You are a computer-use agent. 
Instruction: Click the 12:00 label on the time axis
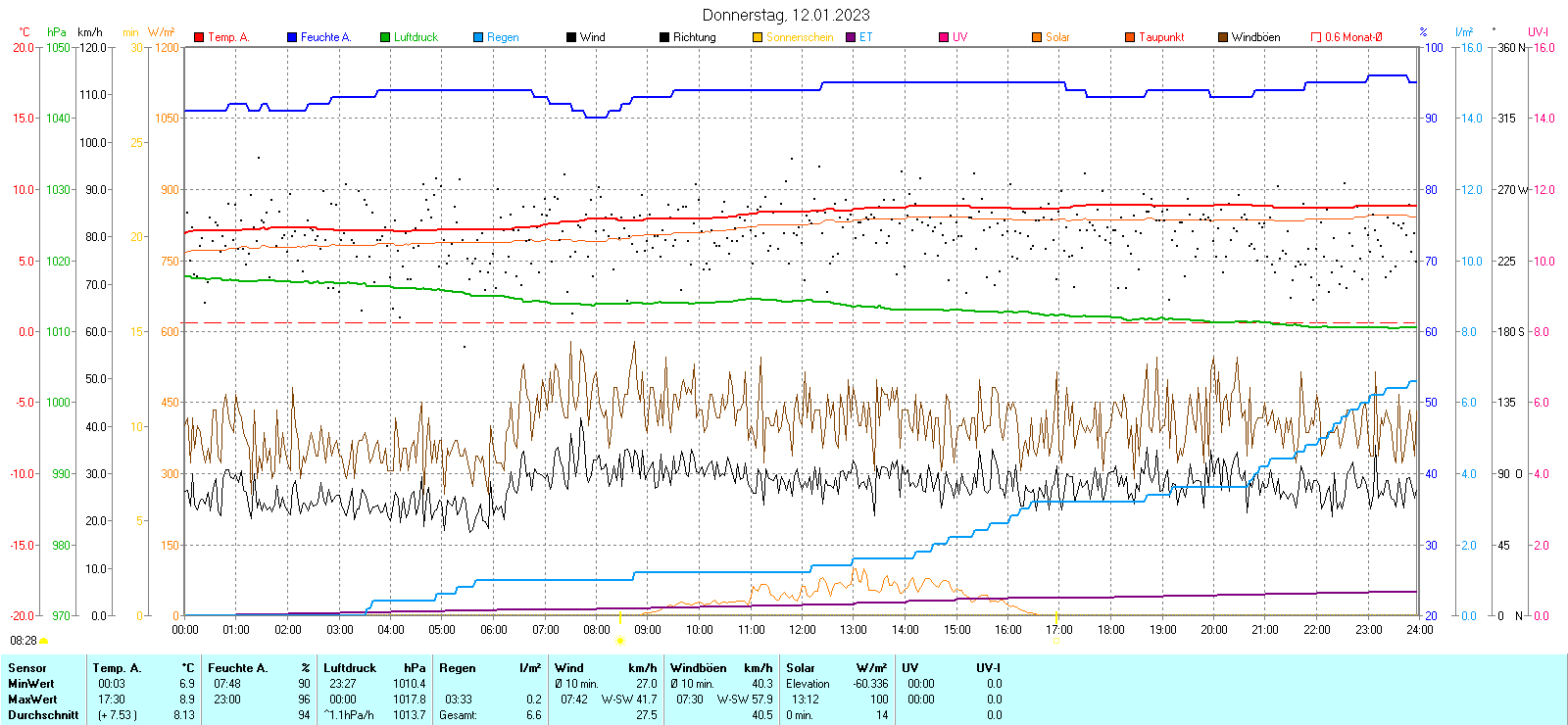[803, 630]
